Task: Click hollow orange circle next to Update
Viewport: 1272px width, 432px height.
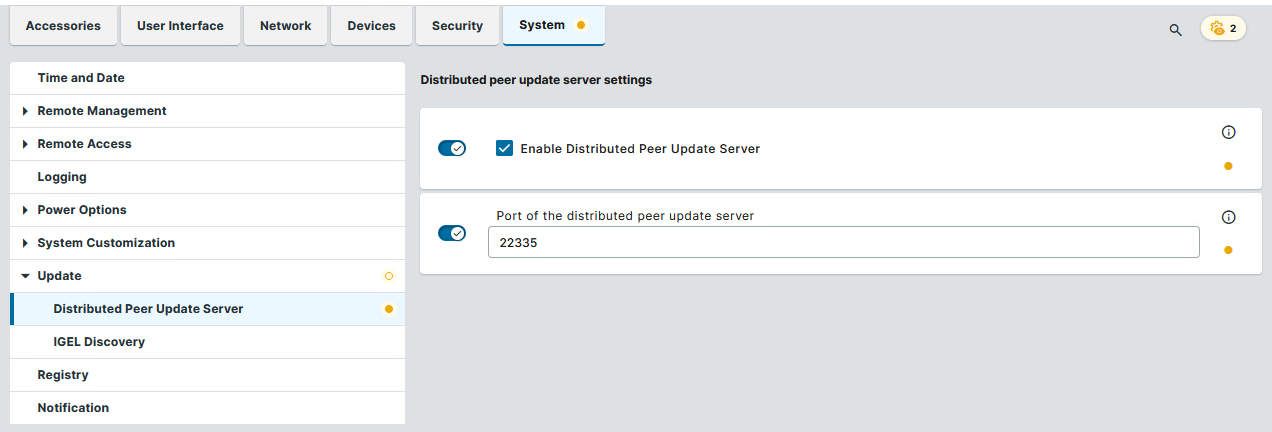Action: click(x=389, y=276)
